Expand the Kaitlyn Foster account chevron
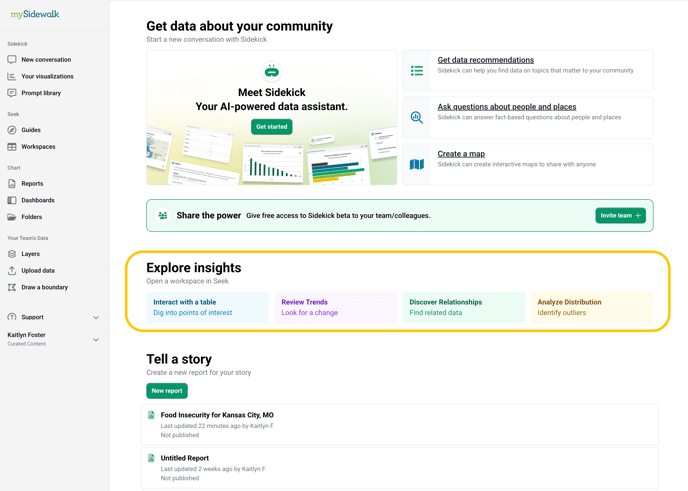 pos(96,340)
